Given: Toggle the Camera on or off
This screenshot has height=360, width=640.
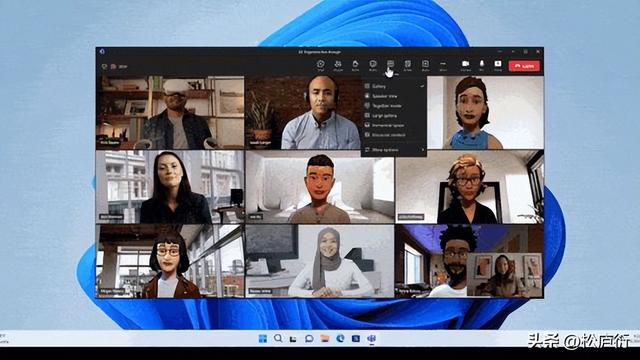Looking at the screenshot, I should click(465, 64).
